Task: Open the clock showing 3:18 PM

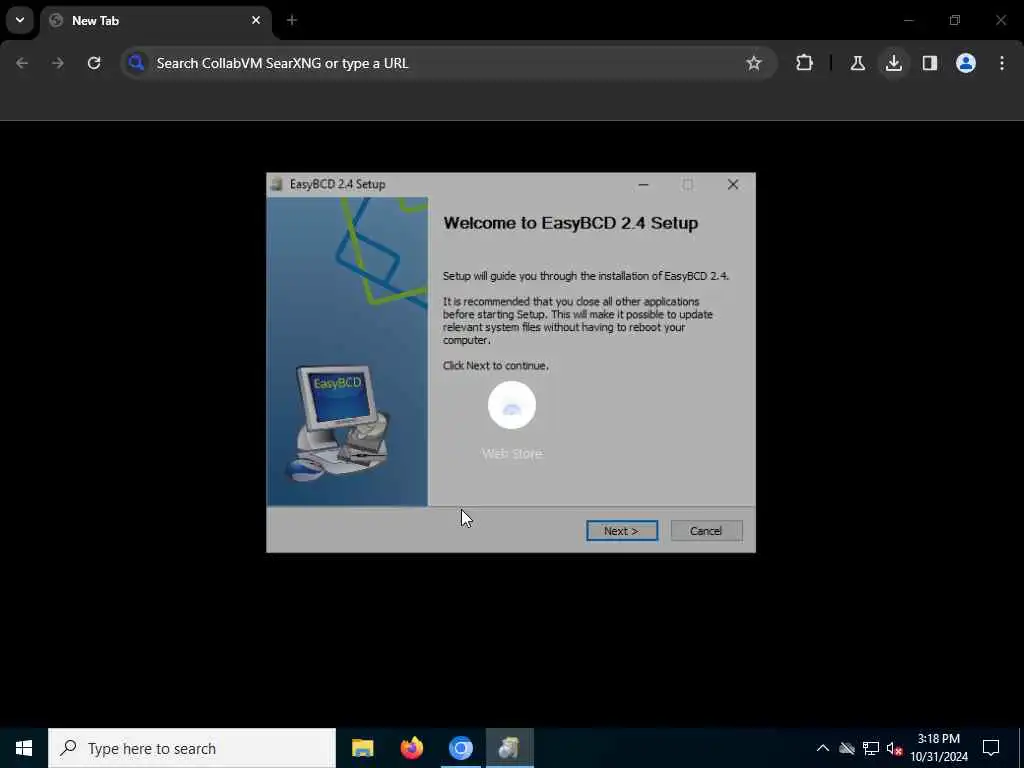Action: [x=939, y=748]
